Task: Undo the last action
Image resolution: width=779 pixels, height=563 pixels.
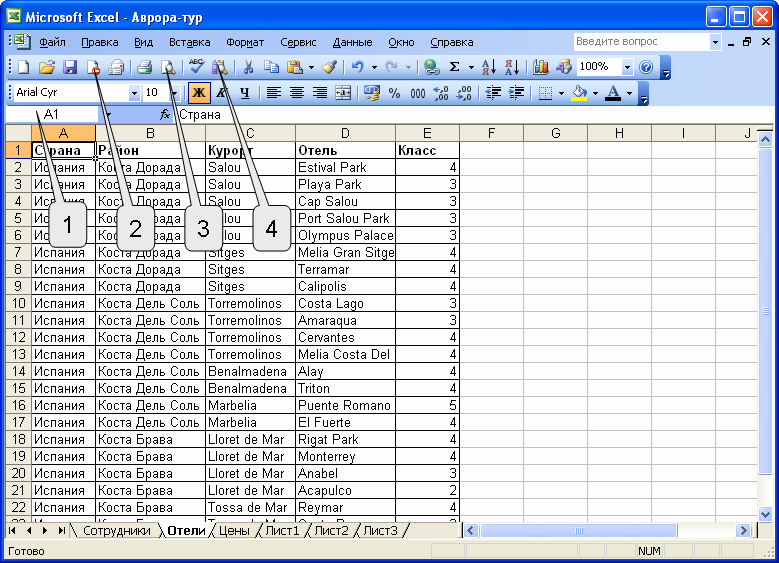Action: pyautogui.click(x=358, y=67)
